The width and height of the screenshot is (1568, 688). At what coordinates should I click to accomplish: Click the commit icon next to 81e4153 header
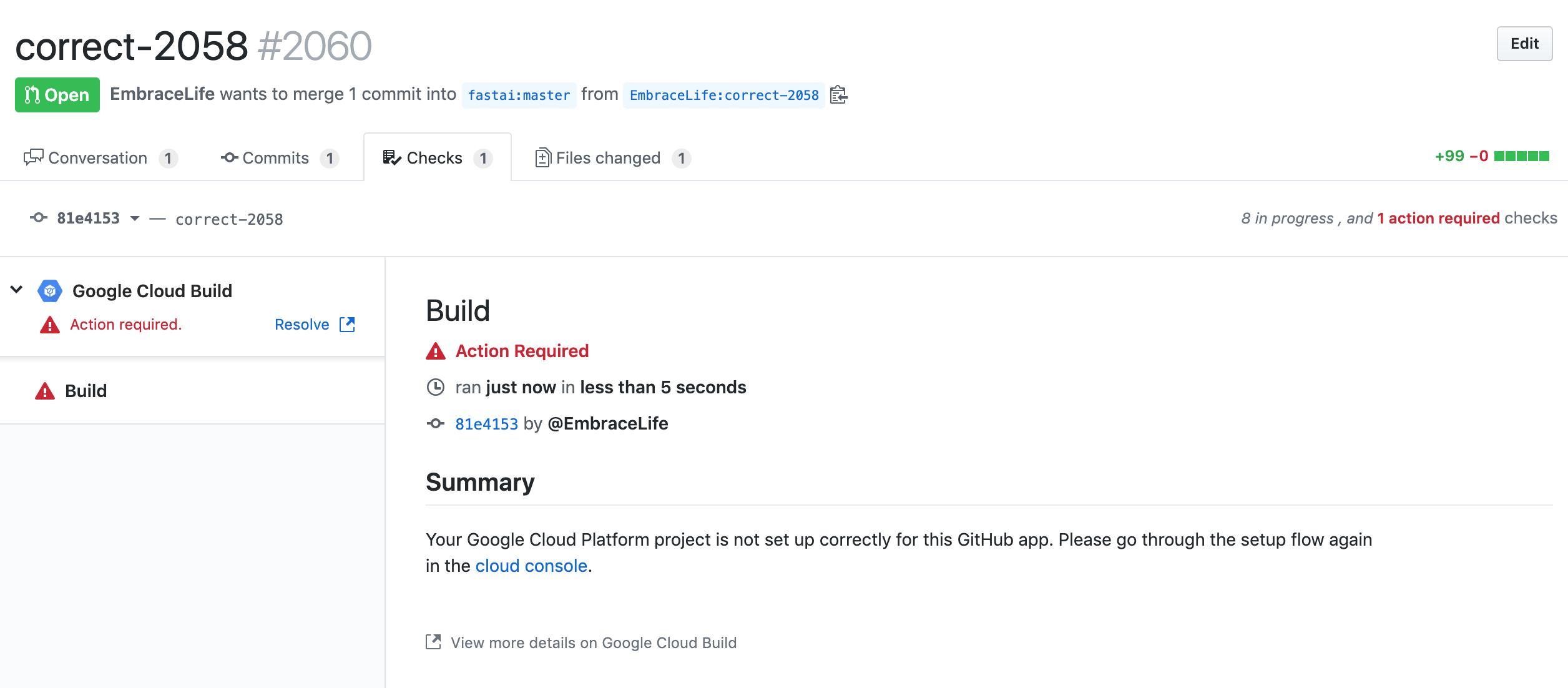(x=39, y=218)
